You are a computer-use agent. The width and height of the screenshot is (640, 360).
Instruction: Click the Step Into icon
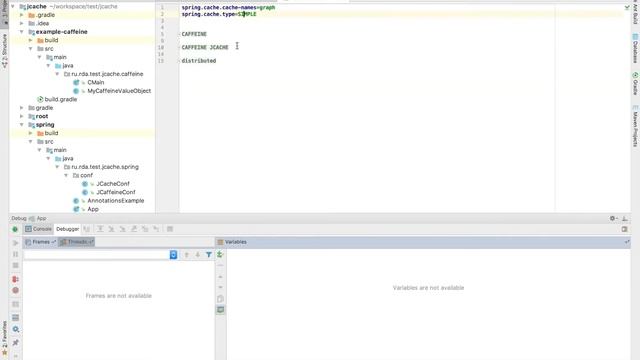point(111,229)
